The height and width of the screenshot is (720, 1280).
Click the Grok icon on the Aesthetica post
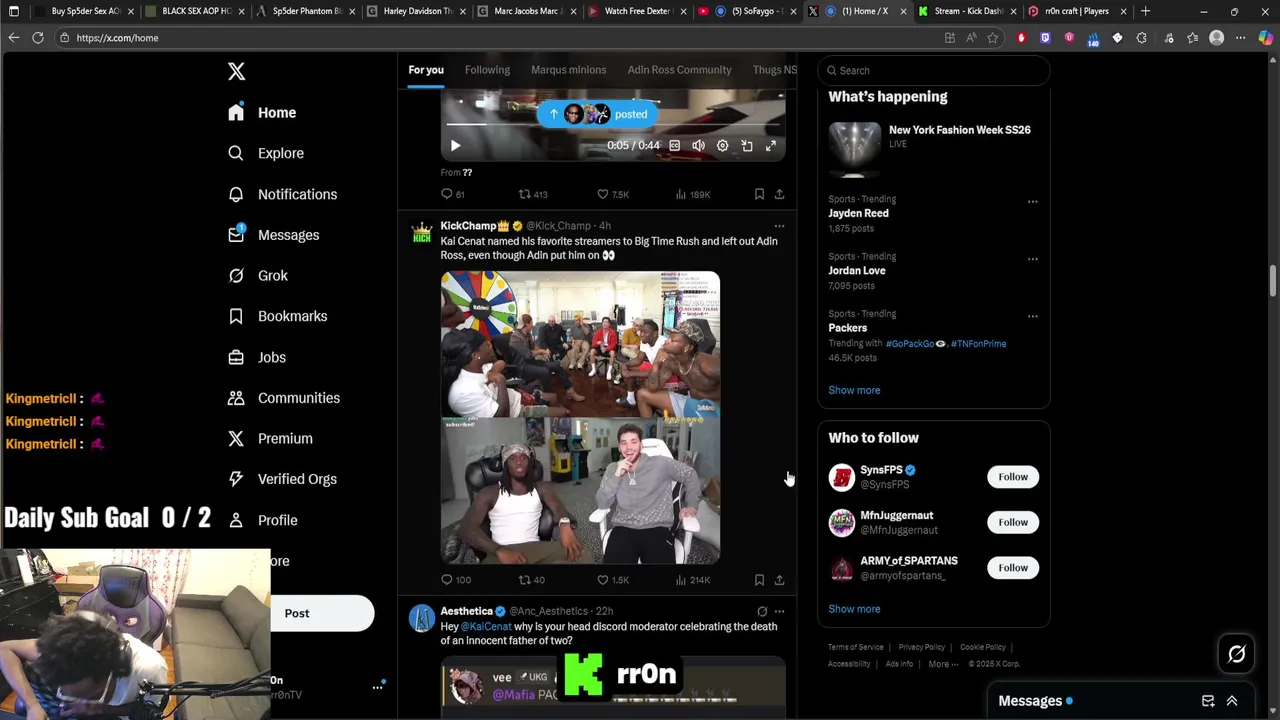pyautogui.click(x=762, y=611)
